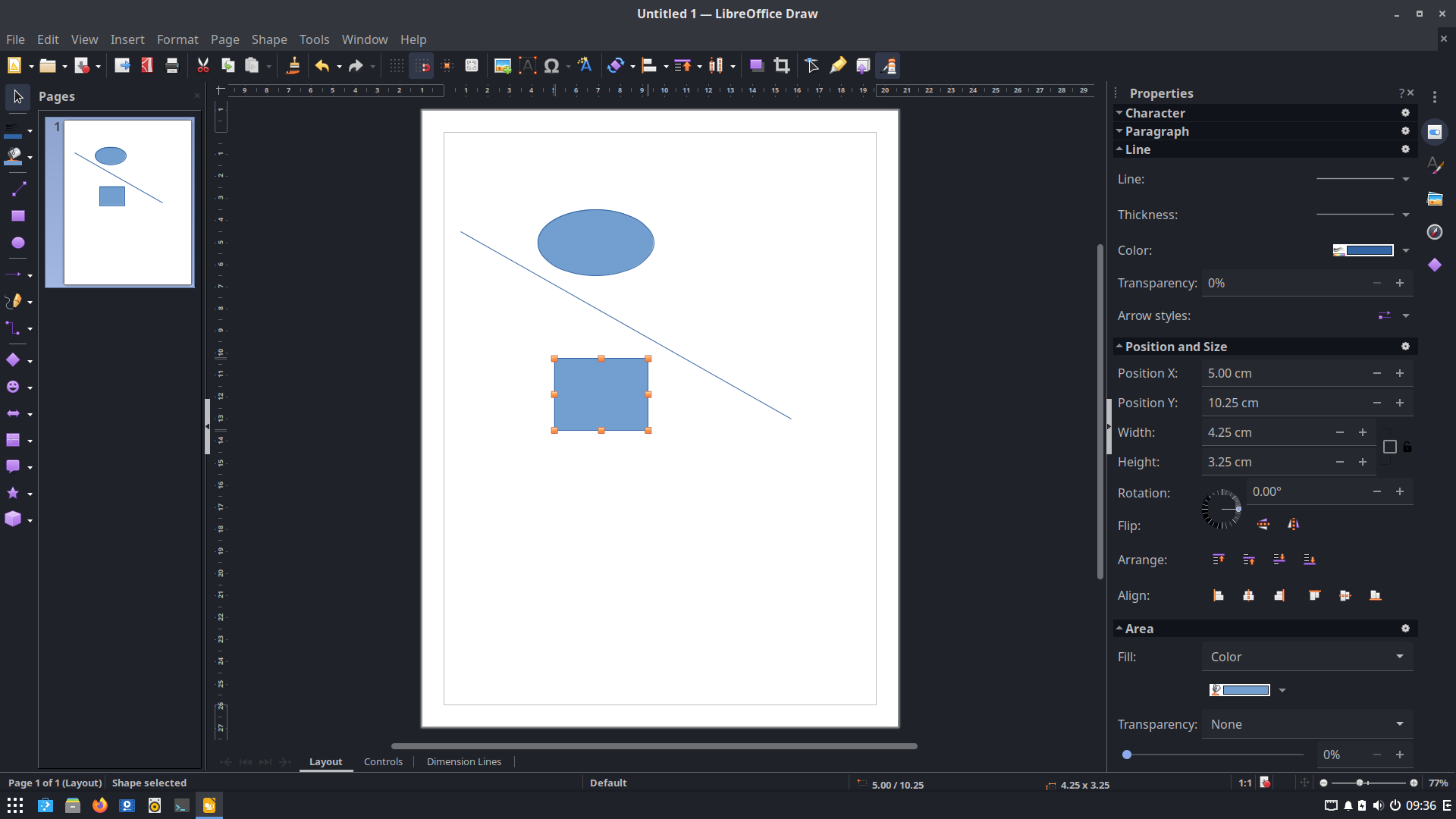Toggle the Keep ratio checkbox
The height and width of the screenshot is (819, 1456).
[x=1390, y=447]
